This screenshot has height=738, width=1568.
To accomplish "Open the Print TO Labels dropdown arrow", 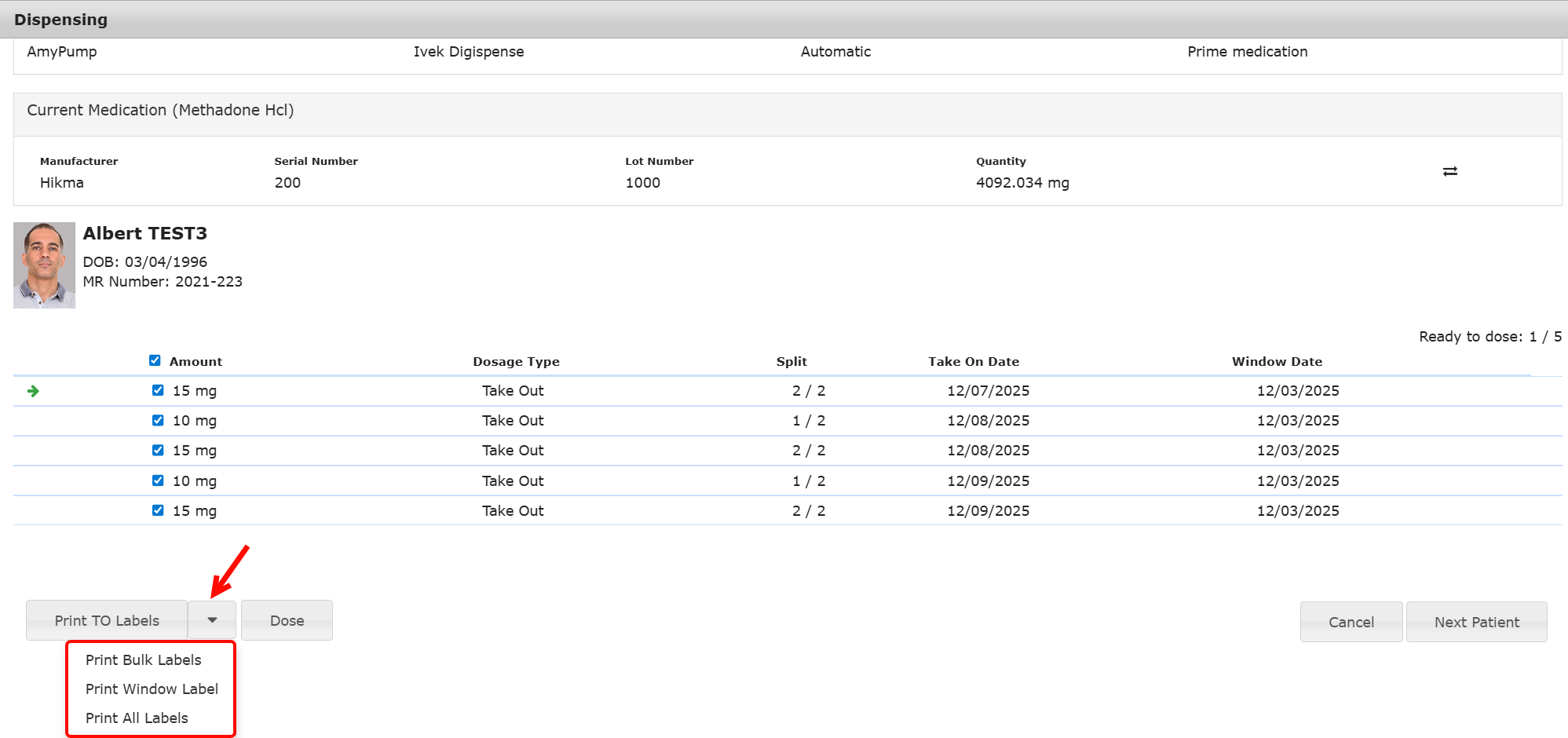I will [x=212, y=620].
